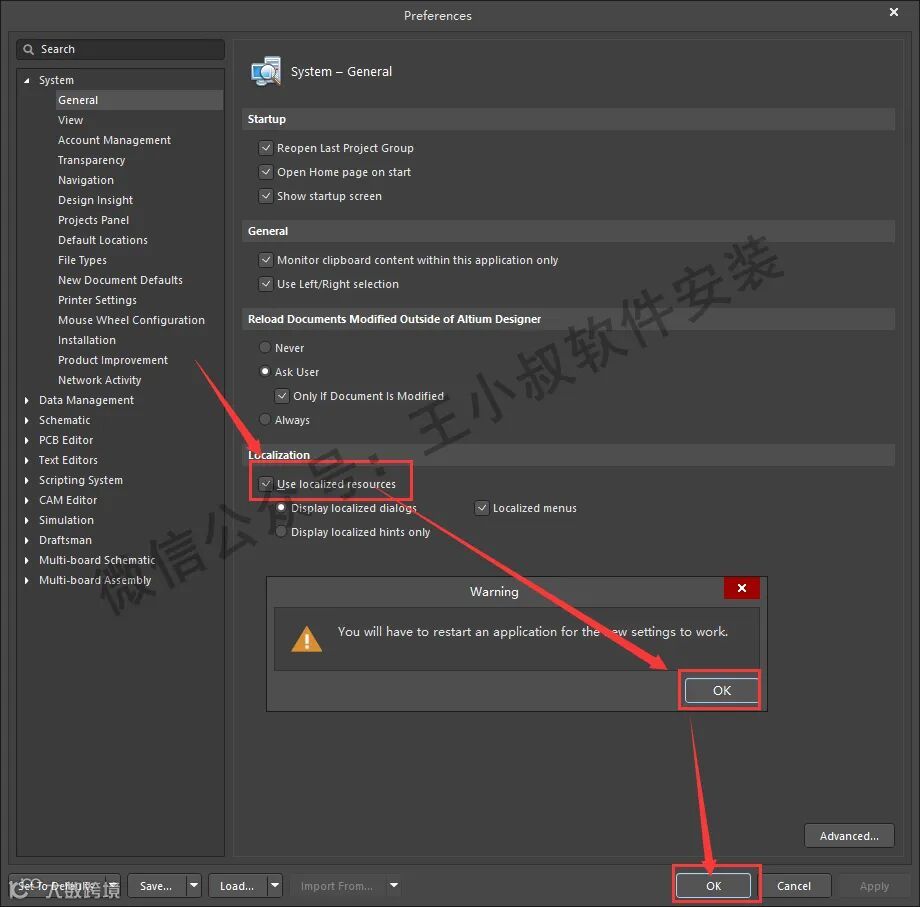Select General in the System tree
This screenshot has width=920, height=907.
click(139, 100)
